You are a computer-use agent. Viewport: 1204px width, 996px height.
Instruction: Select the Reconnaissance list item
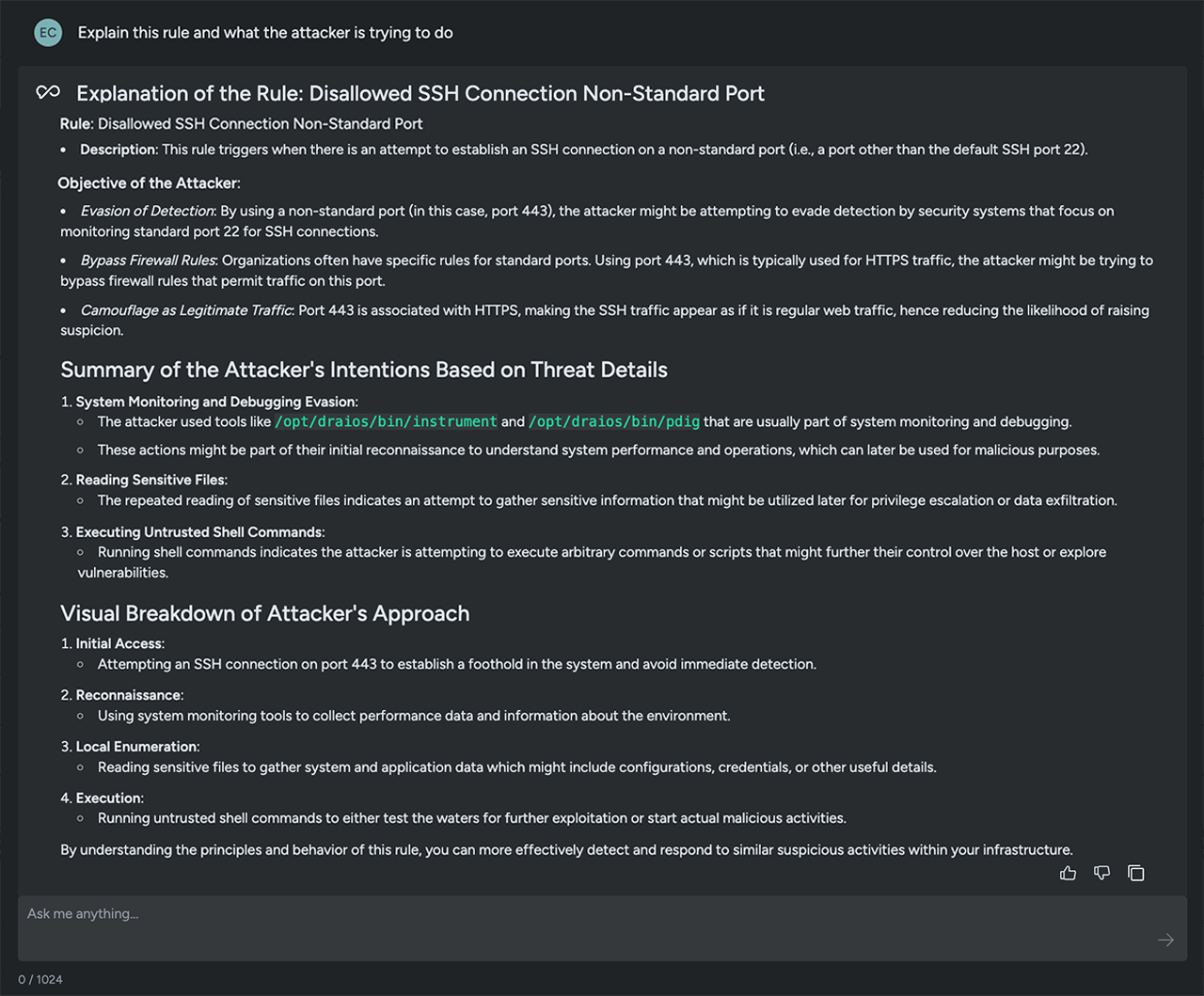128,695
